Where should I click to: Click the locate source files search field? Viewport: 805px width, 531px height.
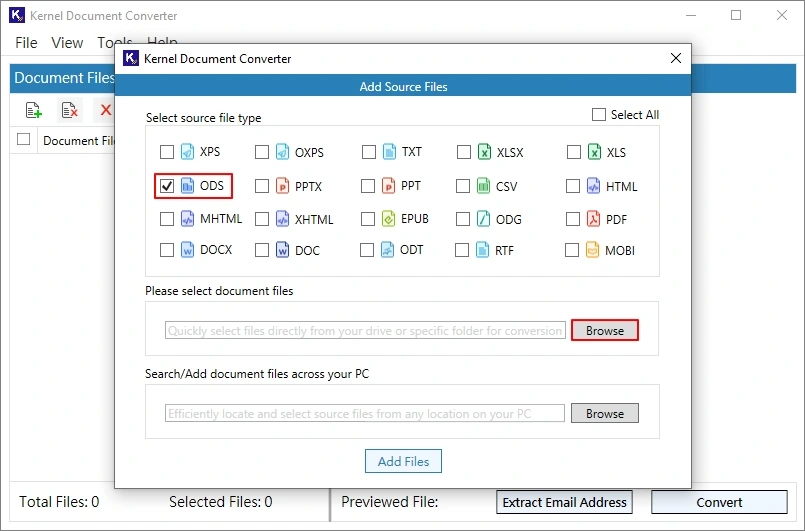coord(365,413)
